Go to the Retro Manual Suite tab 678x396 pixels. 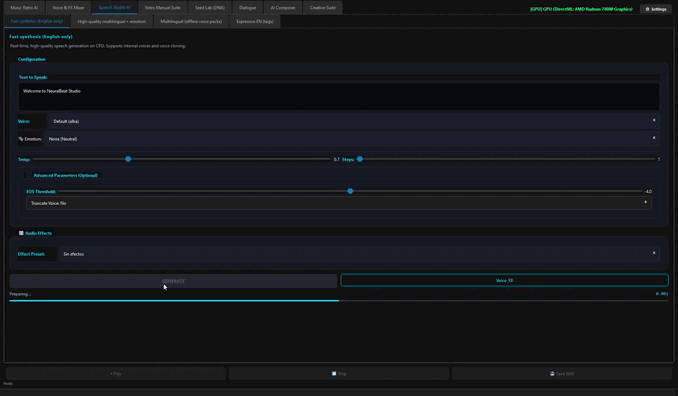tap(163, 8)
